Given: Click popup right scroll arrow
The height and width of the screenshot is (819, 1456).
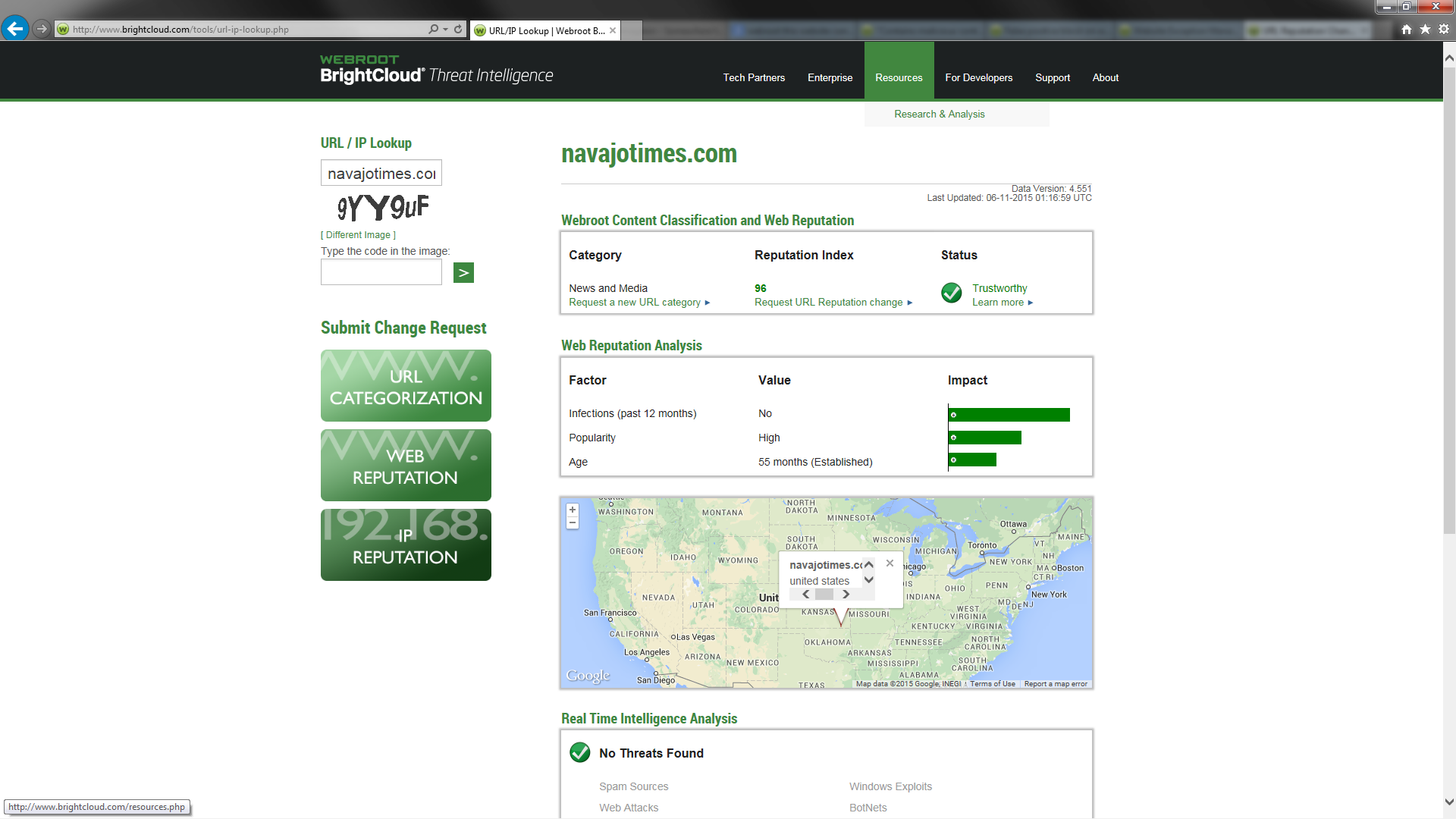Looking at the screenshot, I should click(x=846, y=595).
